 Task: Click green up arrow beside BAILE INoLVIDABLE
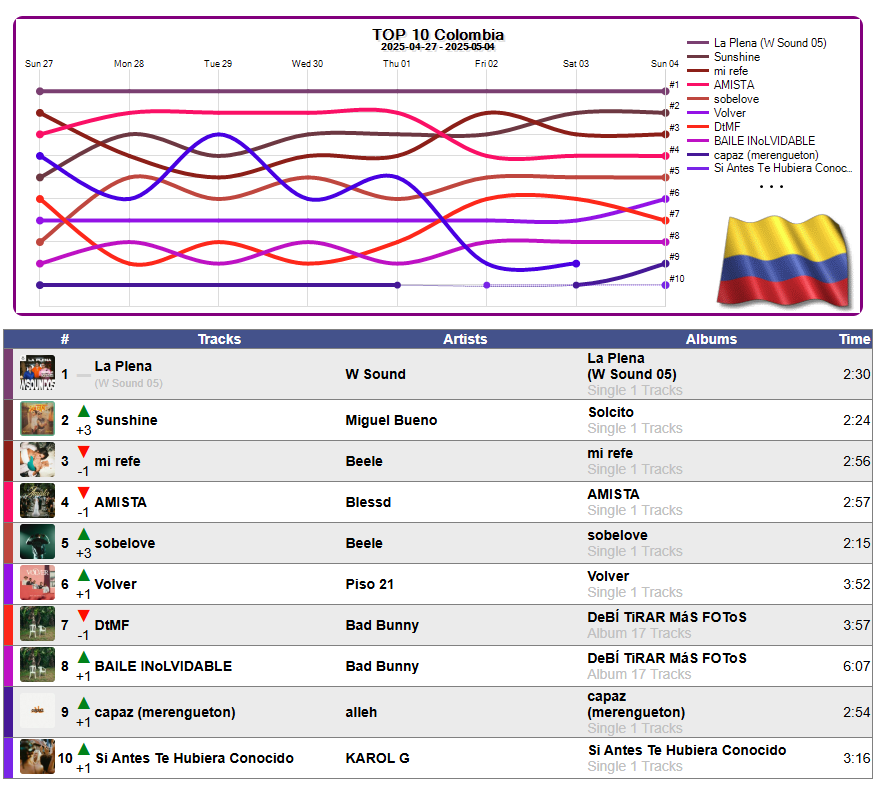(84, 657)
